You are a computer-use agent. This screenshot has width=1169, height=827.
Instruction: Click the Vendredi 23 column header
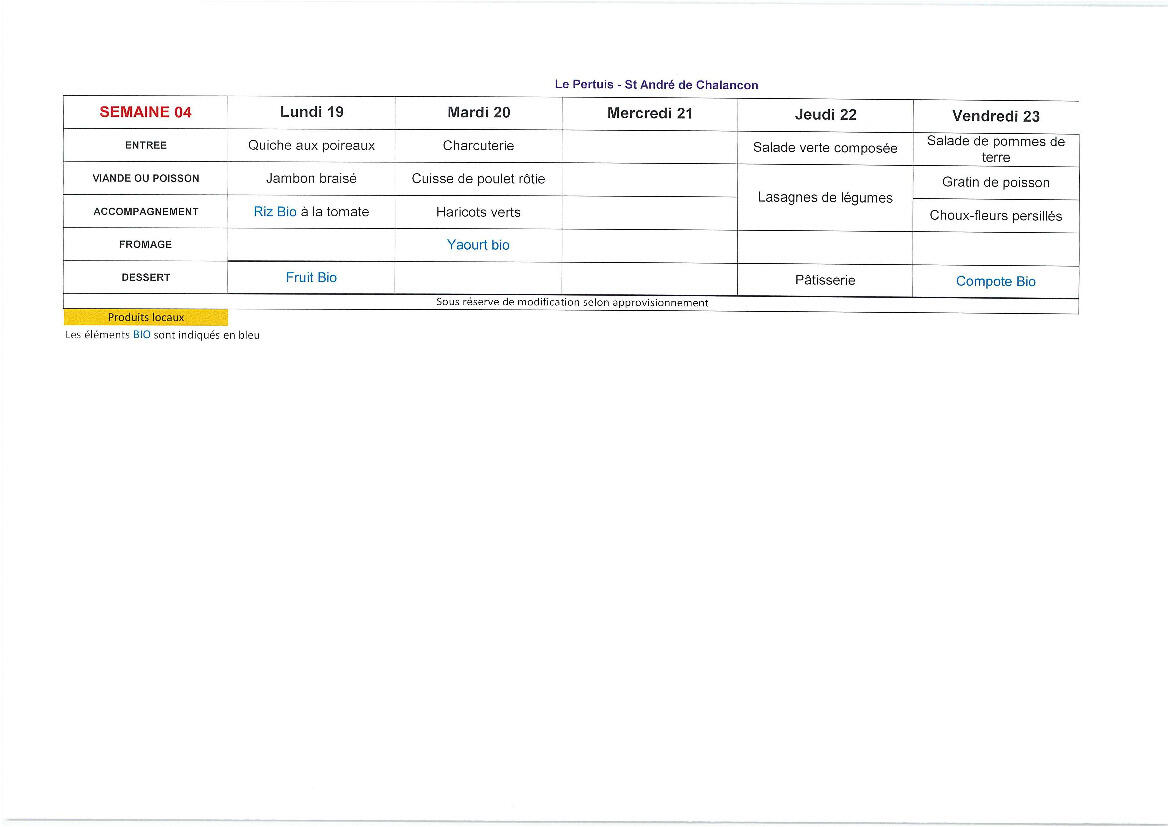pos(995,116)
